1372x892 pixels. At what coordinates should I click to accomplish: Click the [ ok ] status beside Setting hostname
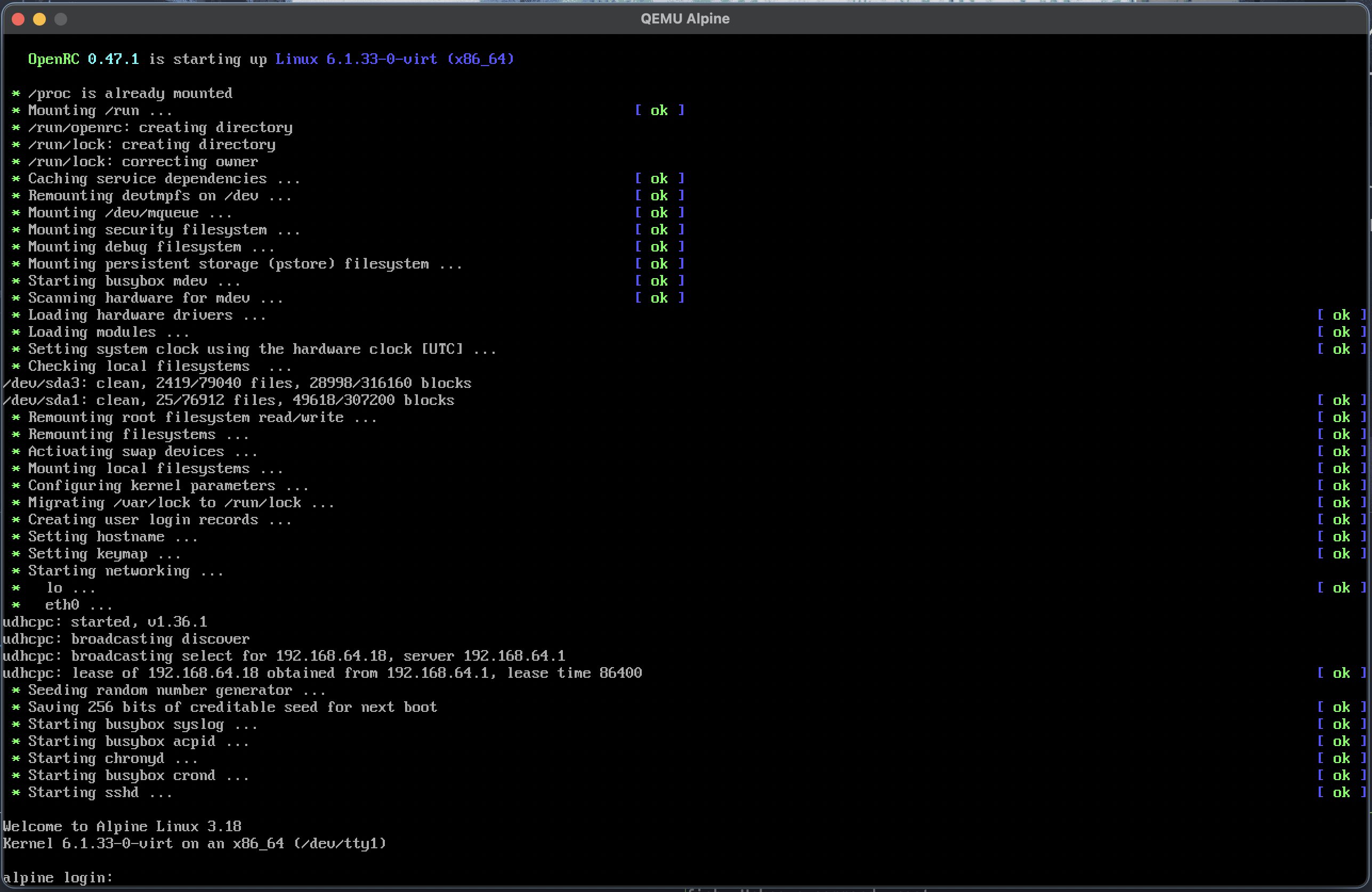[x=1342, y=537]
